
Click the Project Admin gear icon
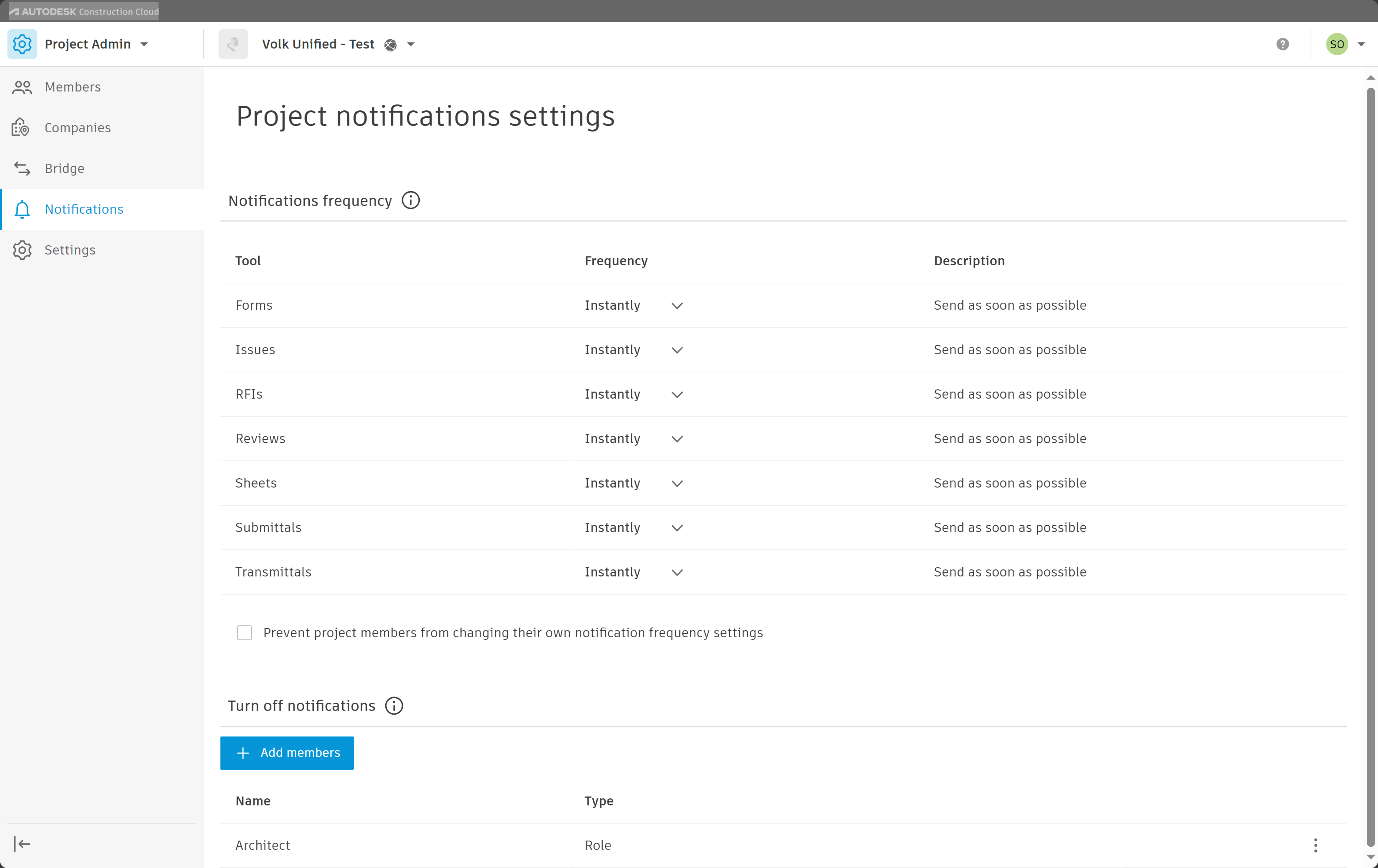[x=22, y=44]
